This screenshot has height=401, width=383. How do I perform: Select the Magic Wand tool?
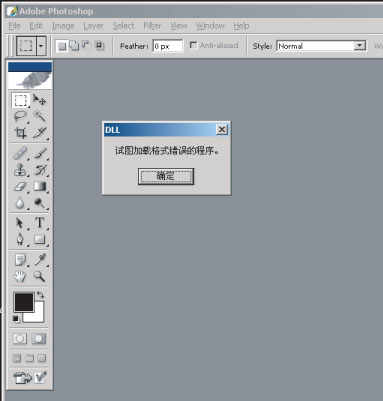click(39, 116)
